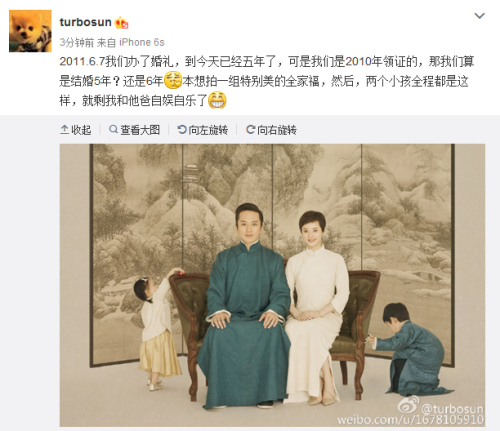Viewport: 500px width, 431px height.
Task: Collapse the image with 收起
Action: pyautogui.click(x=76, y=130)
